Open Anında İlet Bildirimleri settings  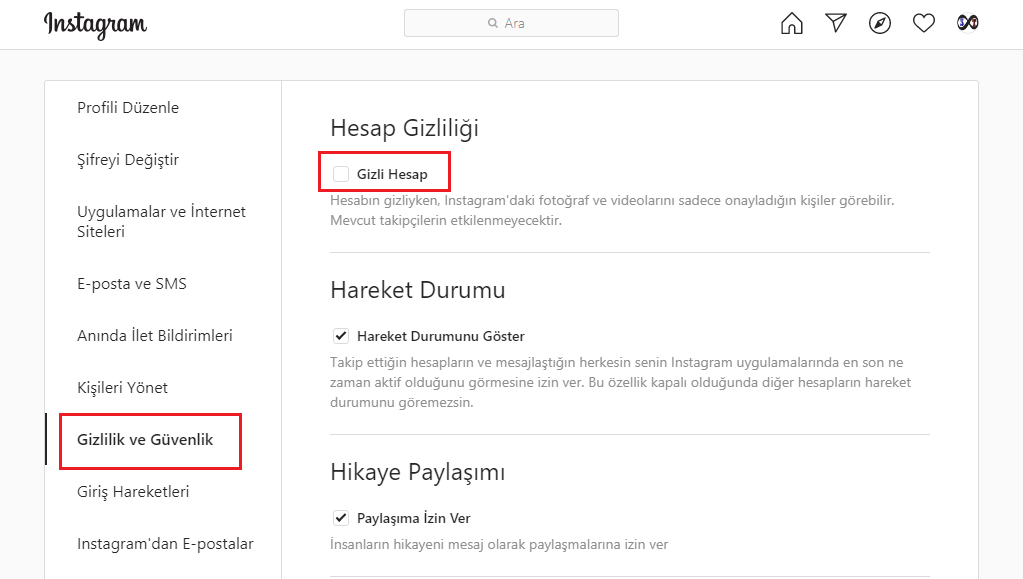155,336
